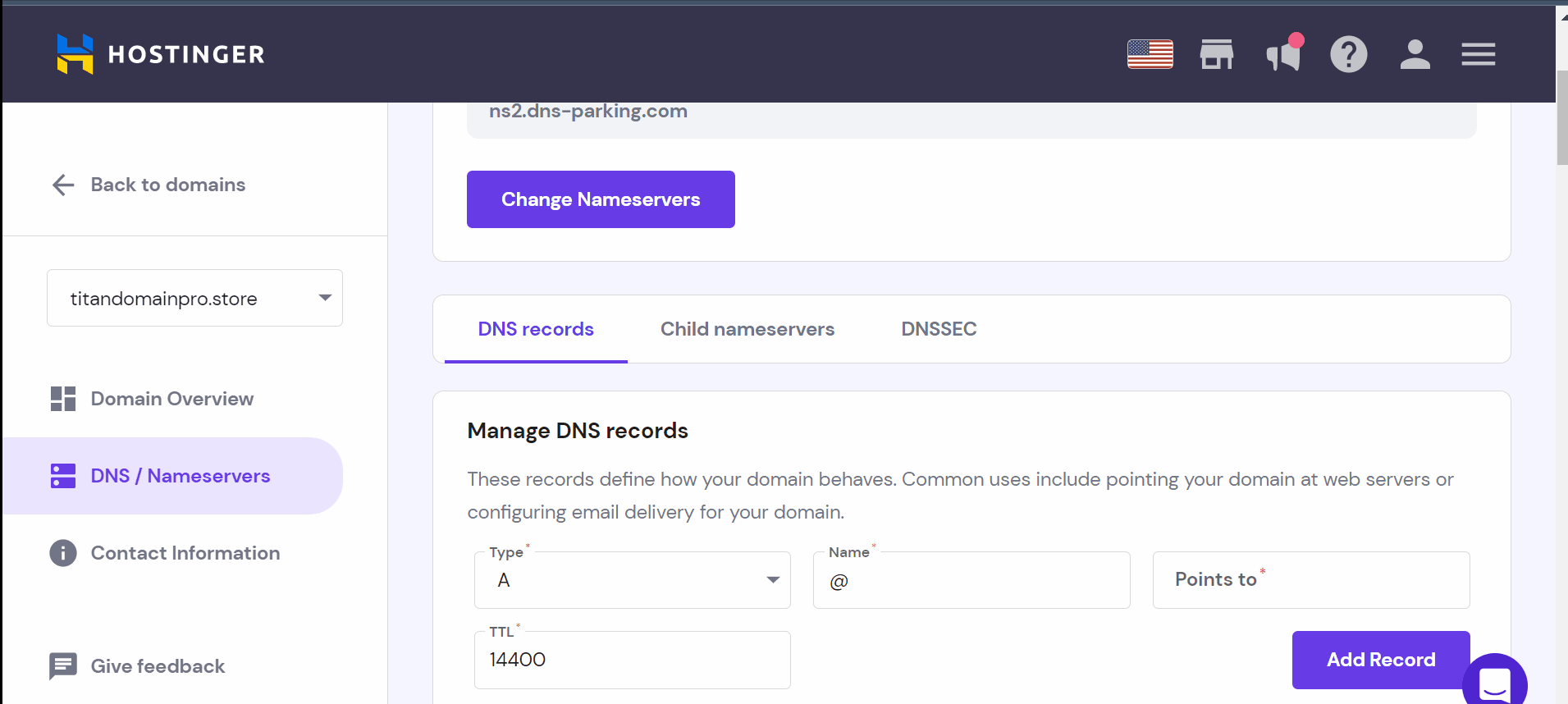This screenshot has height=704, width=1568.
Task: Open the US flag language selector
Action: point(1150,55)
